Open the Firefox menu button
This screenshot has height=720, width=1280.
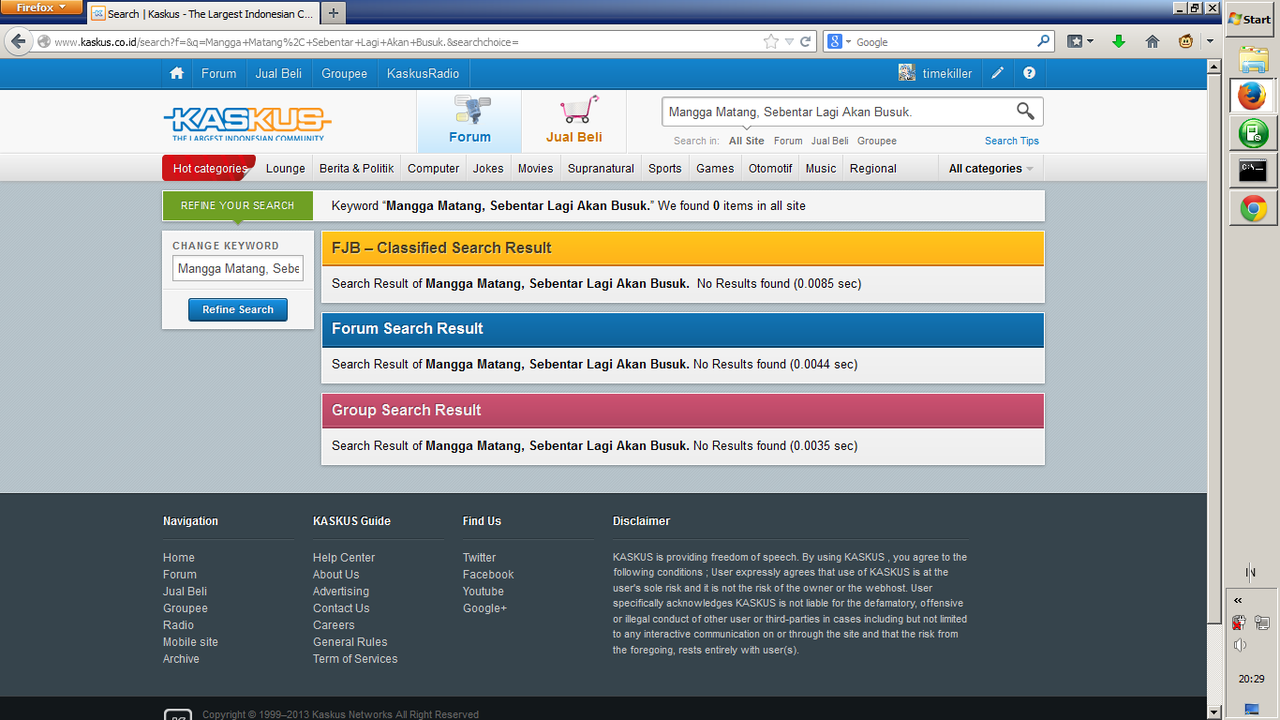pos(42,7)
